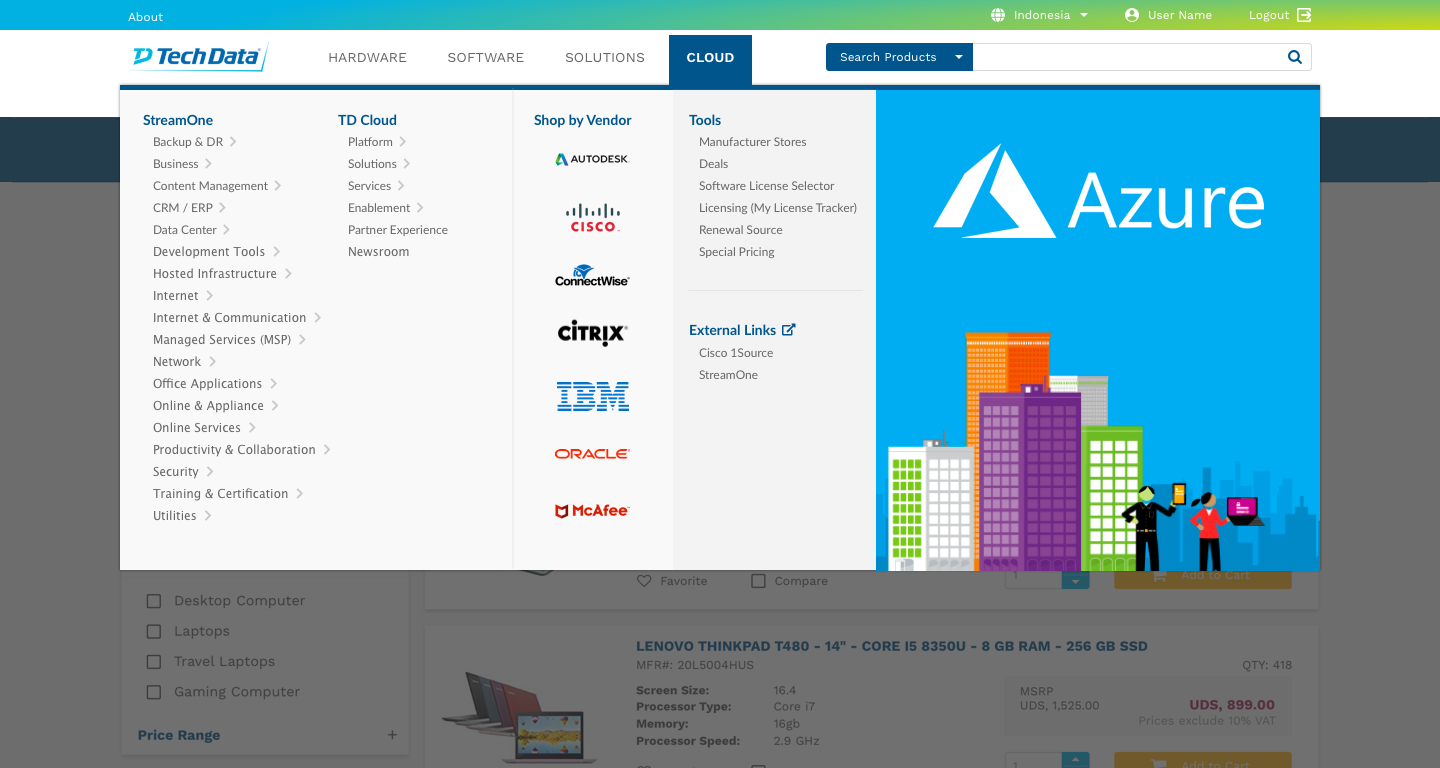Check the Travel Laptops filter
This screenshot has width=1440, height=768.
pyautogui.click(x=154, y=661)
